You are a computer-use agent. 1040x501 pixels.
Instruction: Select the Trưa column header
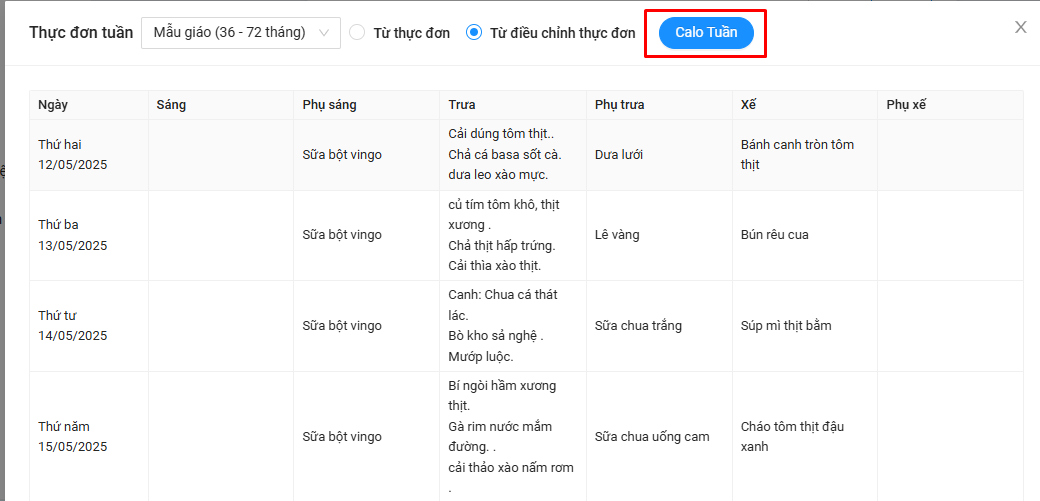click(462, 105)
